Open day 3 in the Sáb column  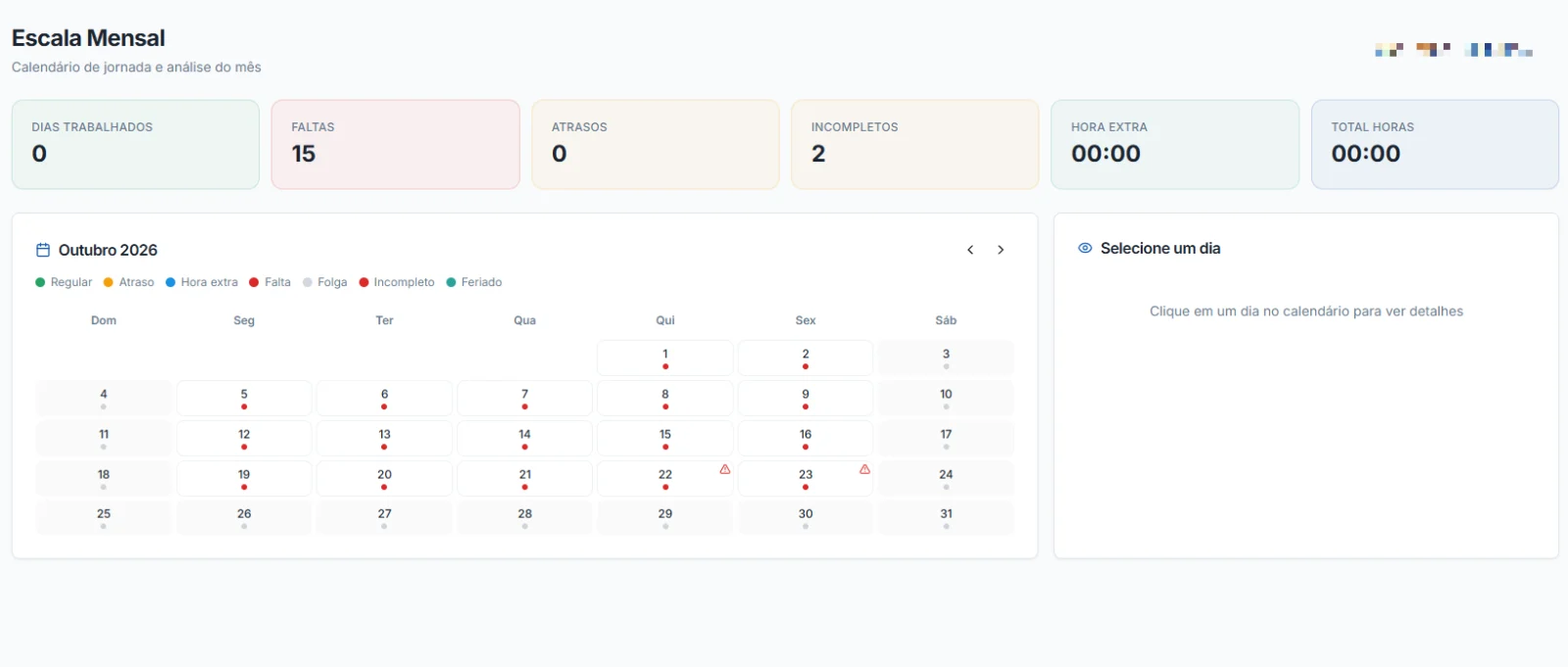pos(946,357)
